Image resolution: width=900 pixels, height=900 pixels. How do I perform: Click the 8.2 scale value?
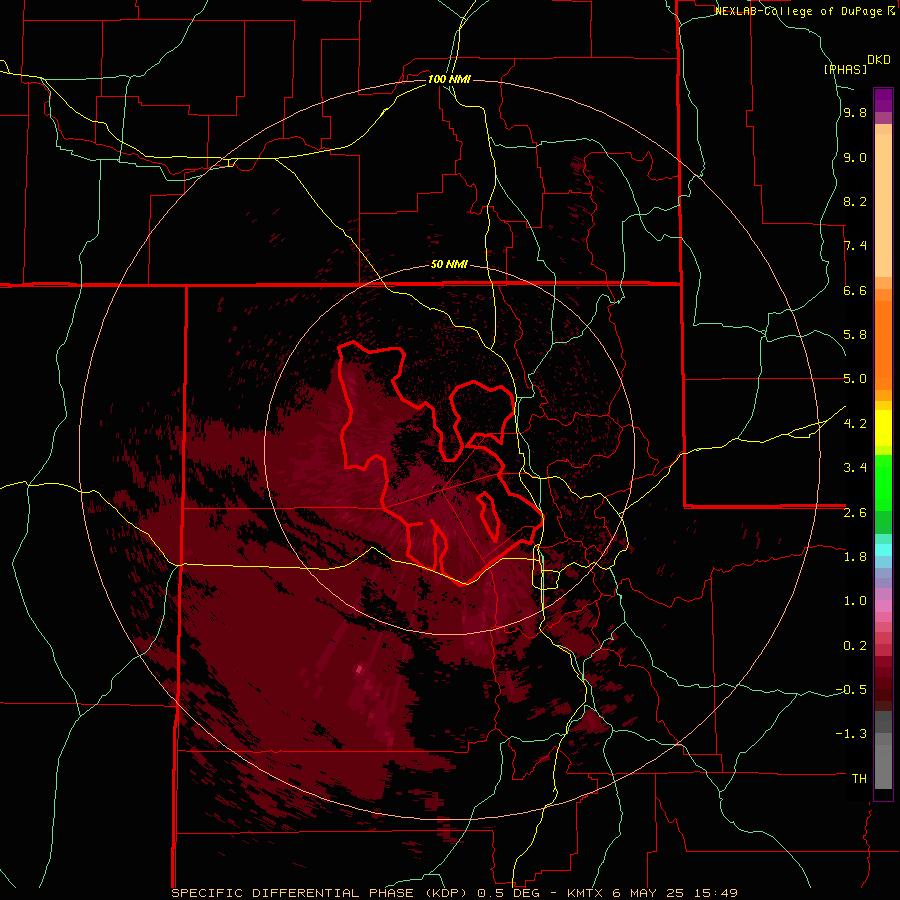(x=855, y=202)
